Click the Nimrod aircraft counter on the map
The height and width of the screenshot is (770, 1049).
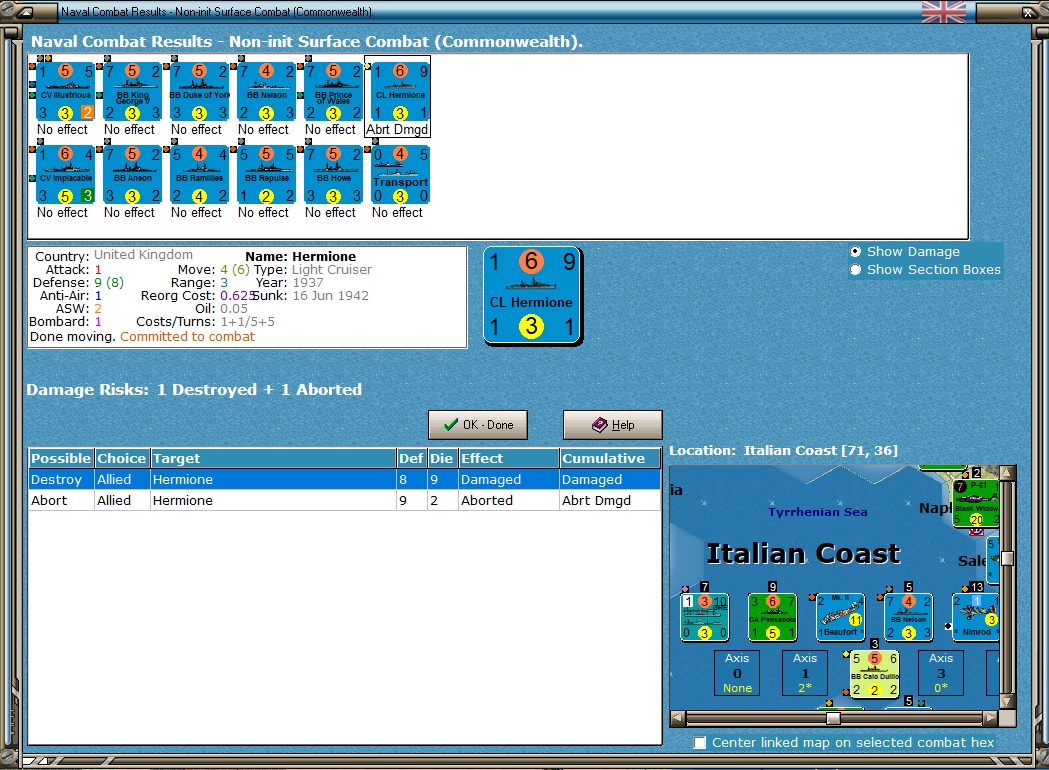pyautogui.click(x=975, y=617)
